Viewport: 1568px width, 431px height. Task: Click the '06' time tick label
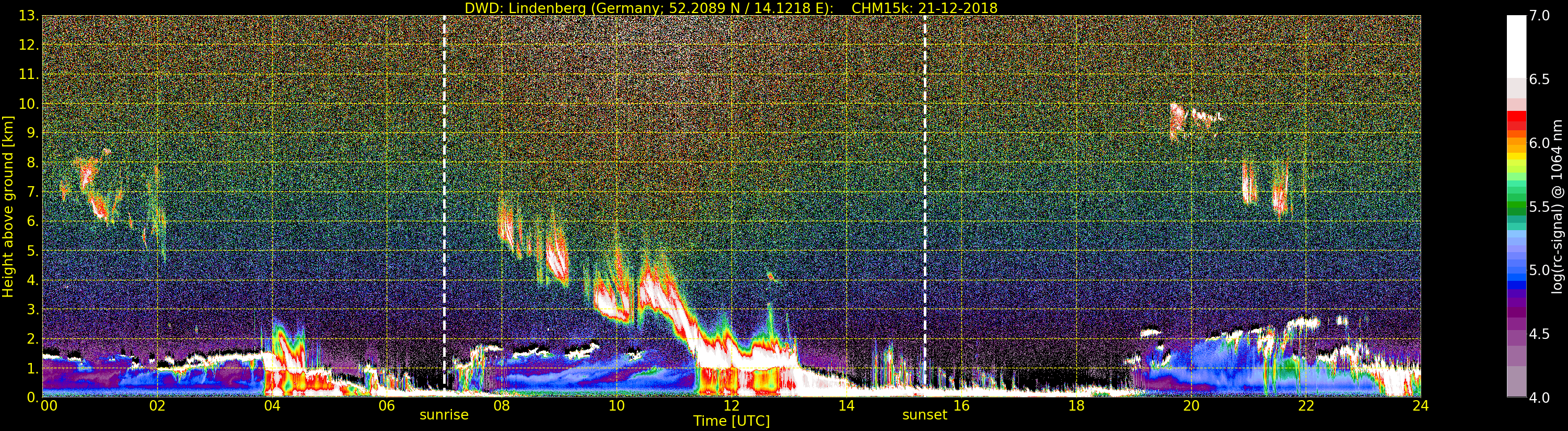tap(387, 406)
